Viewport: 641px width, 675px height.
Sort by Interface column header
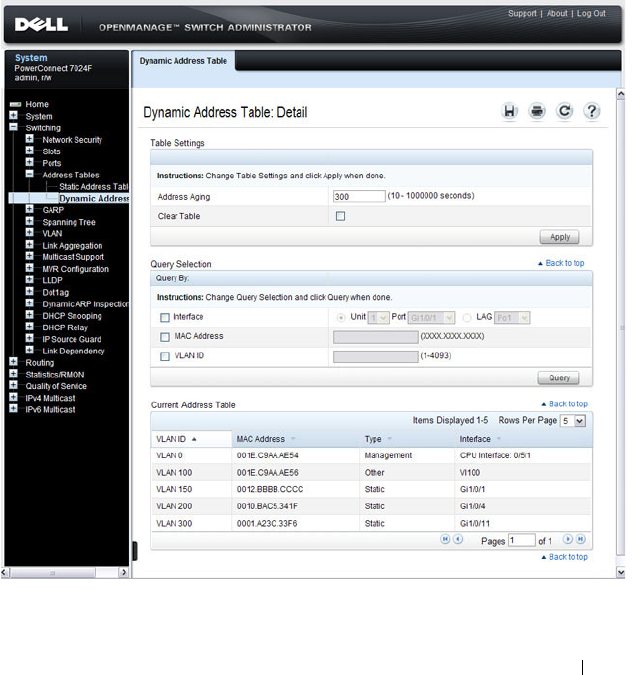pyautogui.click(x=475, y=439)
